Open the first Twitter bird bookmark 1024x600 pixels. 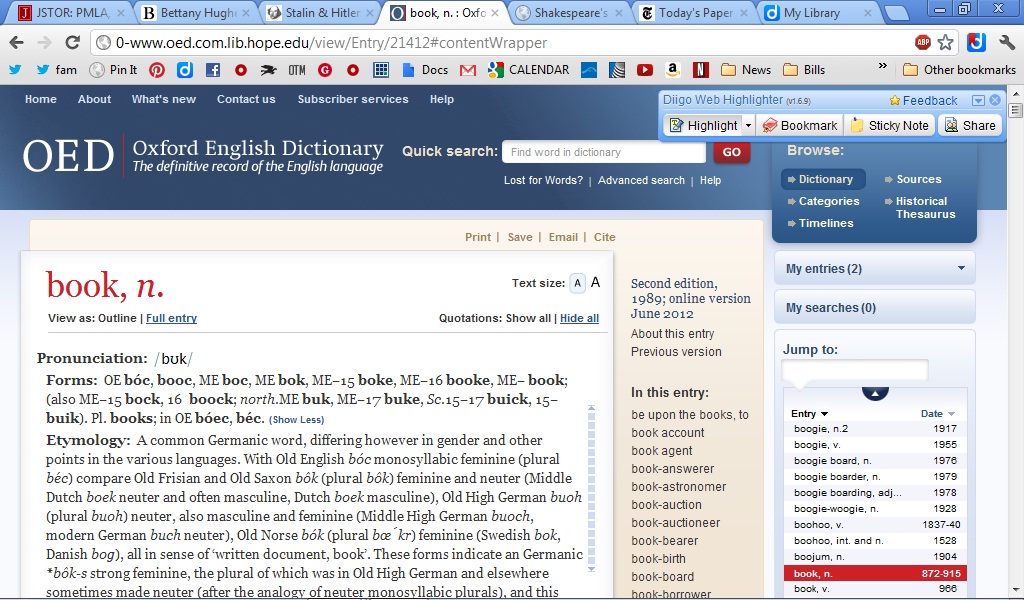tap(15, 70)
